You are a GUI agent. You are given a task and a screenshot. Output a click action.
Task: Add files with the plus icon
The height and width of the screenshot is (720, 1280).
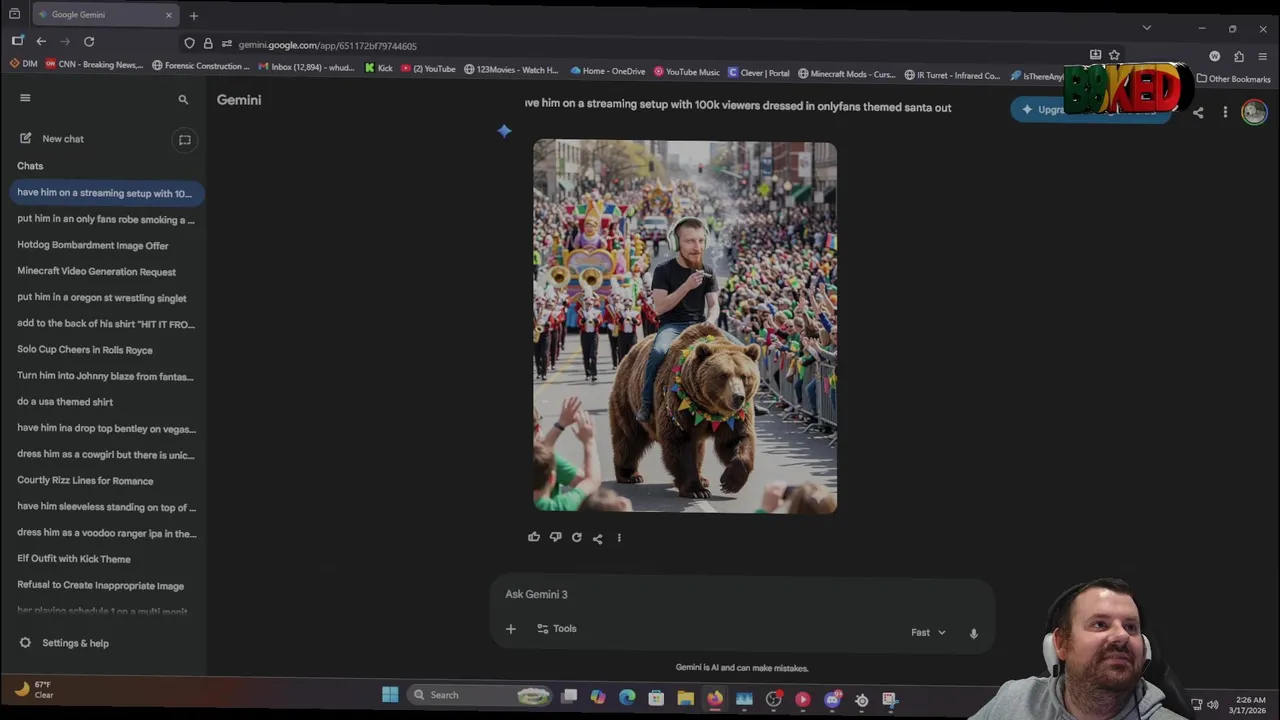[511, 629]
